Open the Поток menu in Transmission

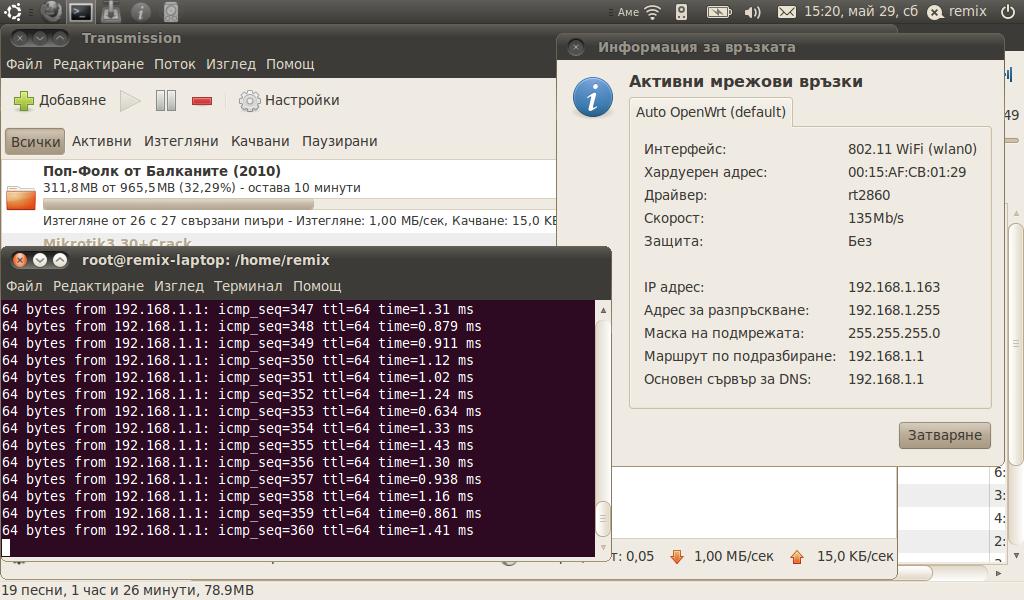coord(175,64)
